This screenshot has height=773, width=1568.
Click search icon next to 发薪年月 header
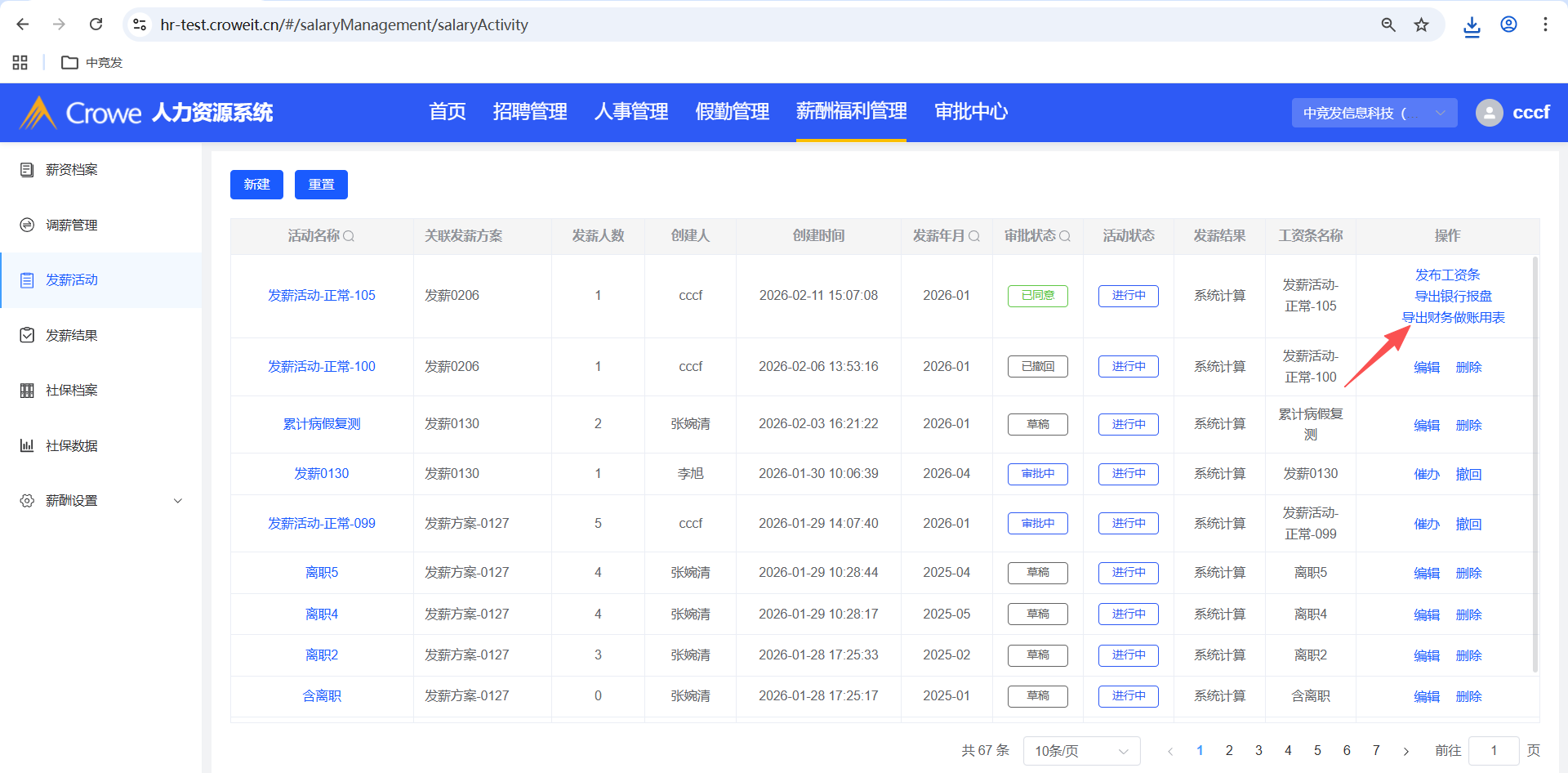(x=974, y=236)
